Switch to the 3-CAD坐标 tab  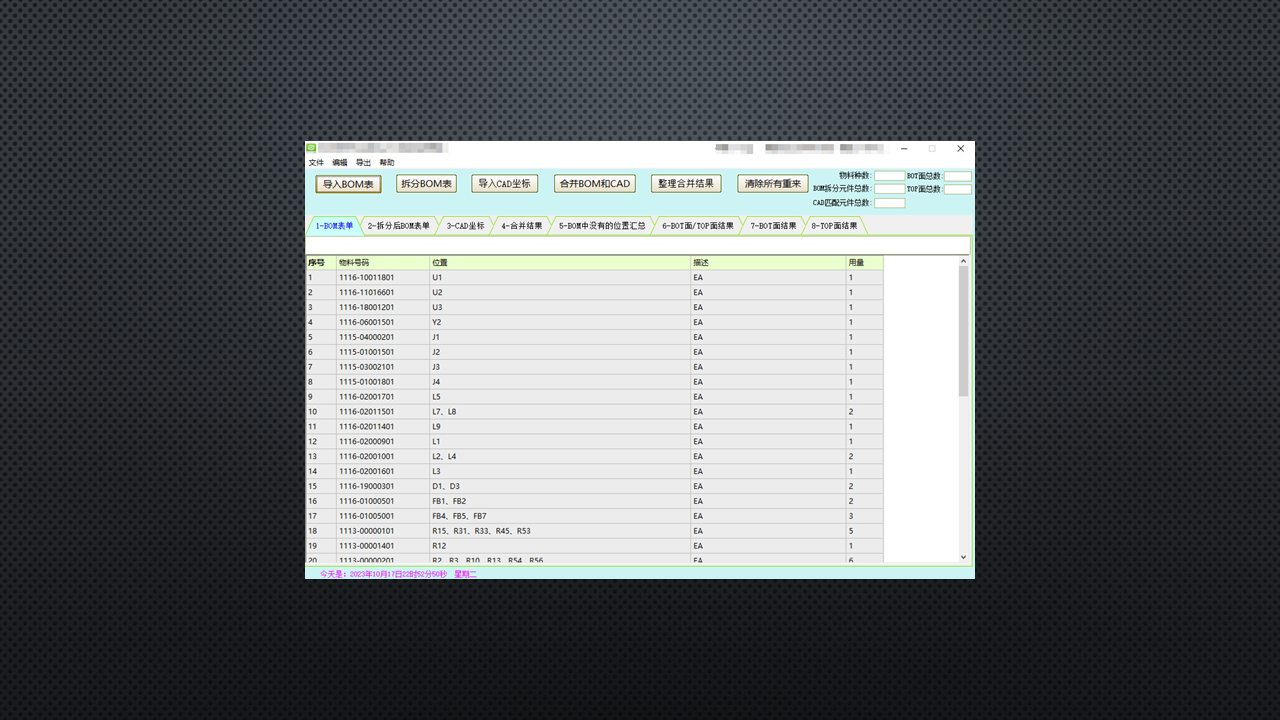tap(465, 226)
